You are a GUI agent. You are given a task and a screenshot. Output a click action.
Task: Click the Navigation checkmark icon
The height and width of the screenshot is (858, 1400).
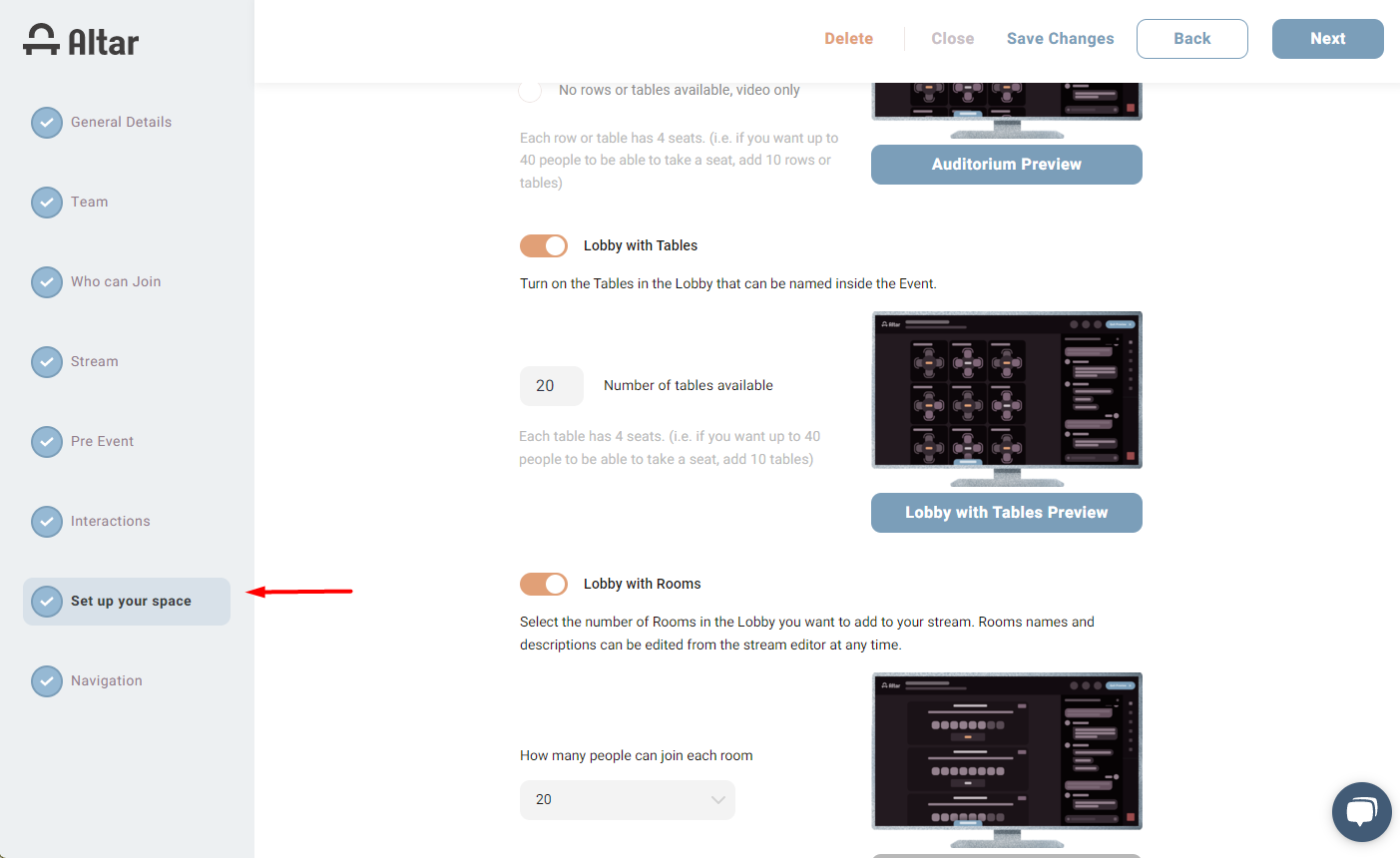(47, 680)
